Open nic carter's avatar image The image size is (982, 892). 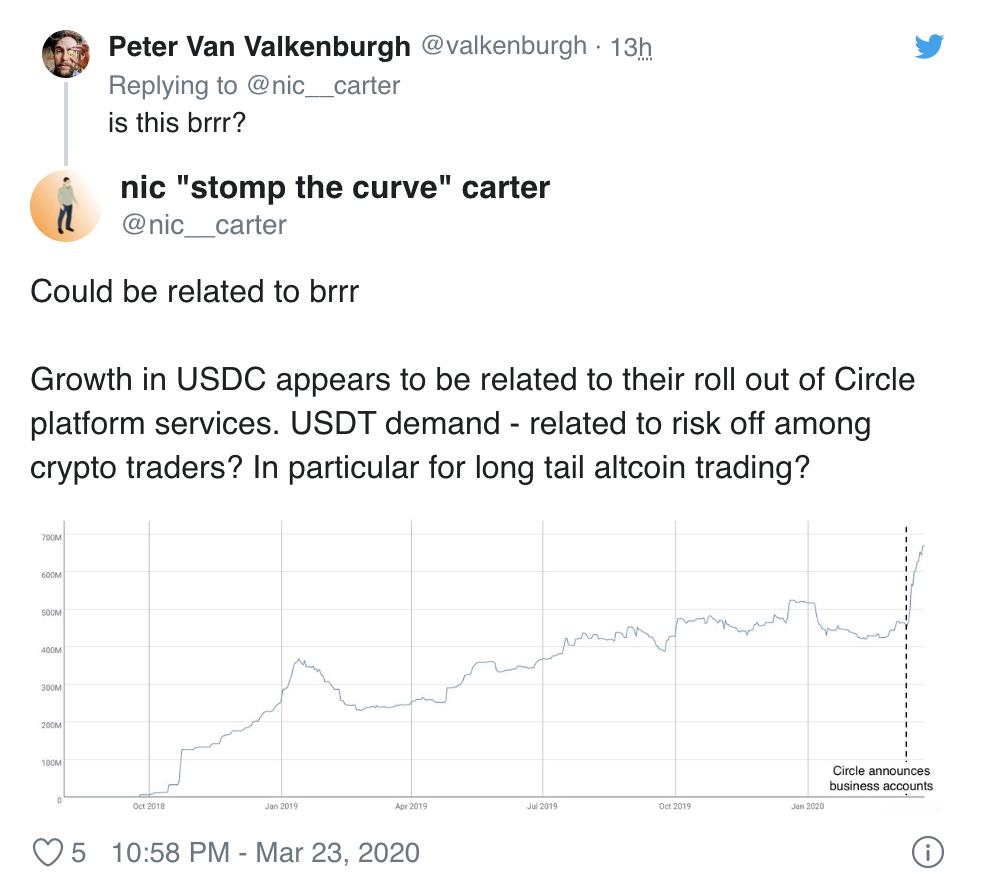pos(66,206)
